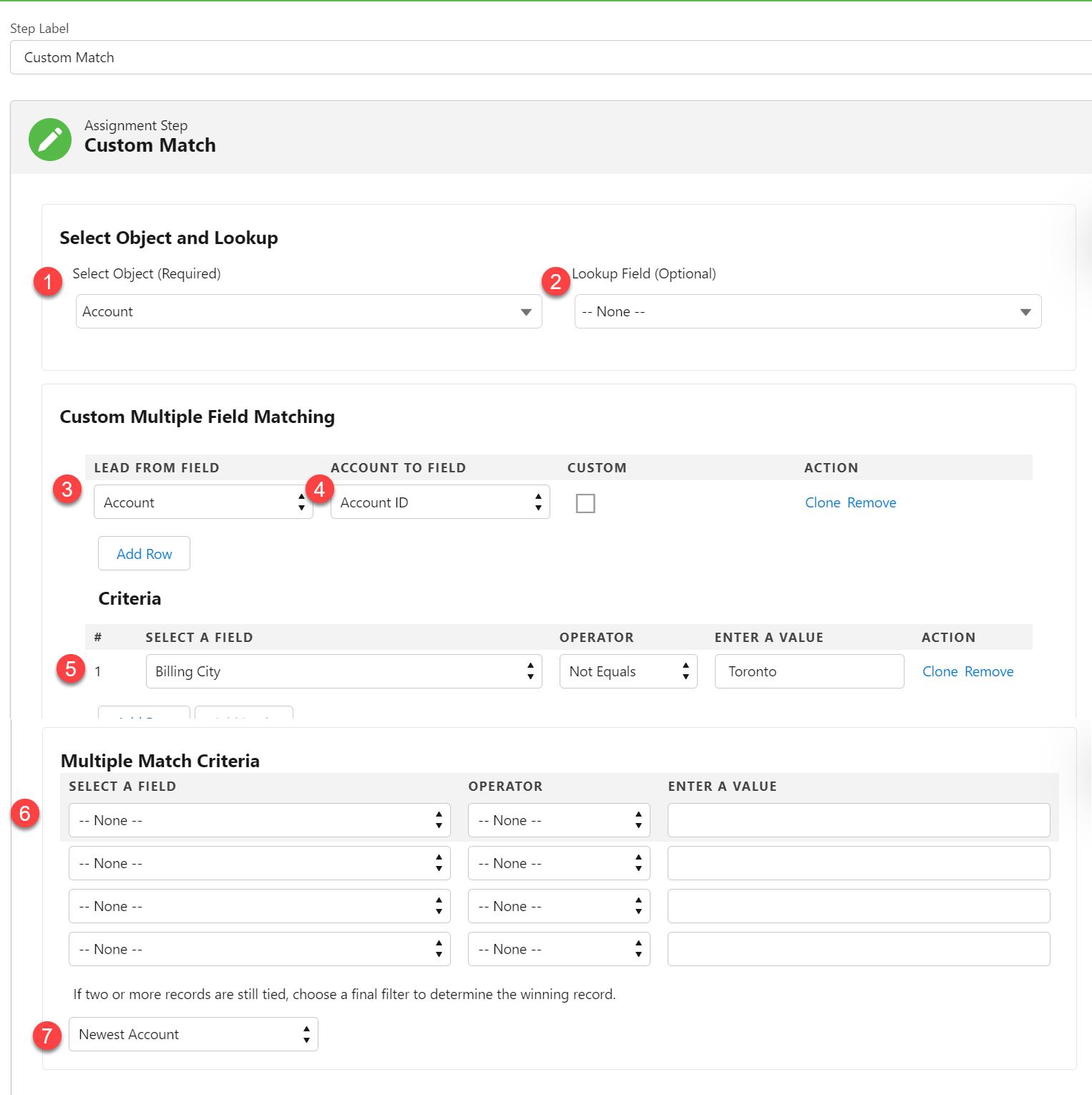Open the Select Object dropdown showing Account

coord(308,311)
